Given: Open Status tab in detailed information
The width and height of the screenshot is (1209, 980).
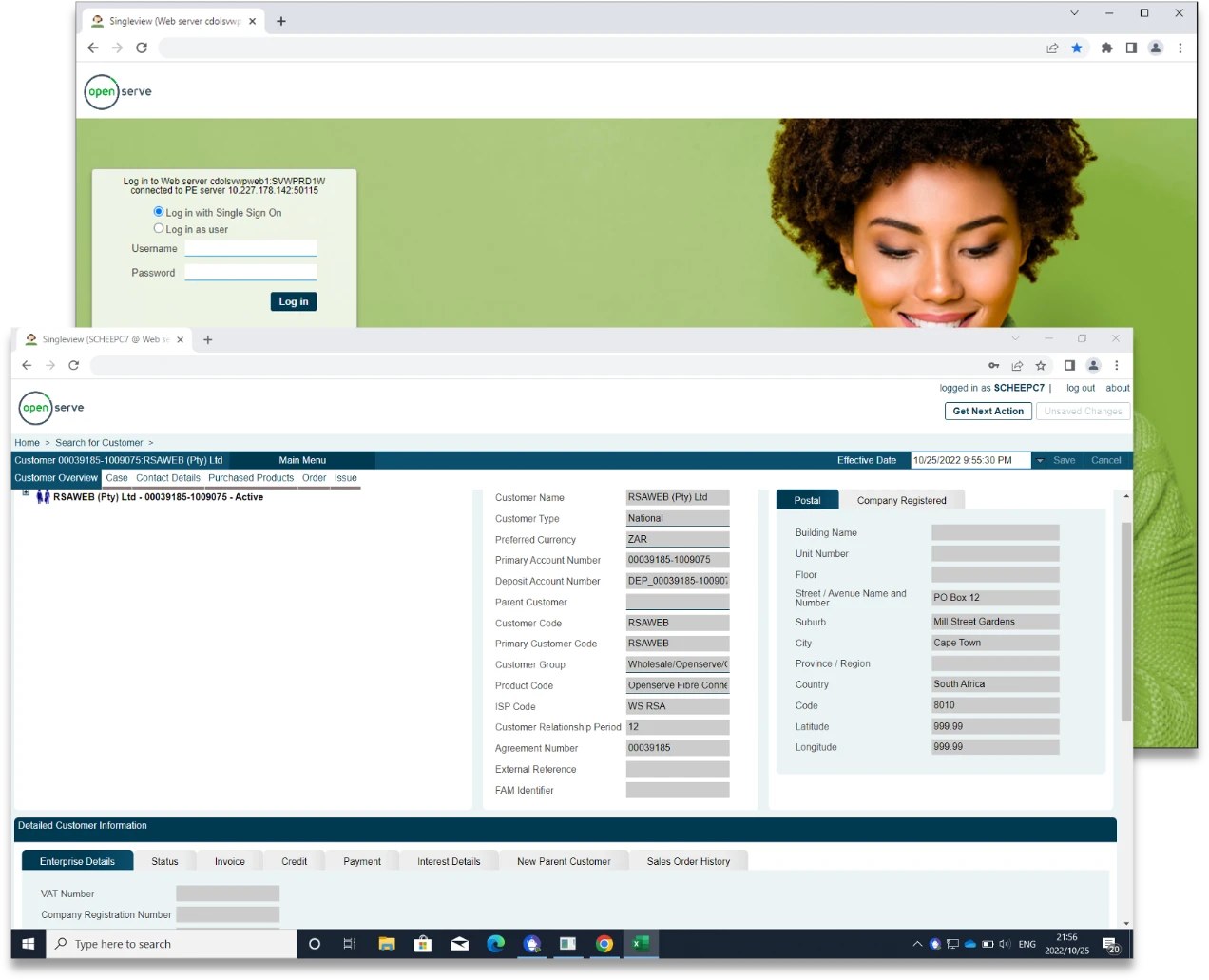Looking at the screenshot, I should tap(164, 861).
